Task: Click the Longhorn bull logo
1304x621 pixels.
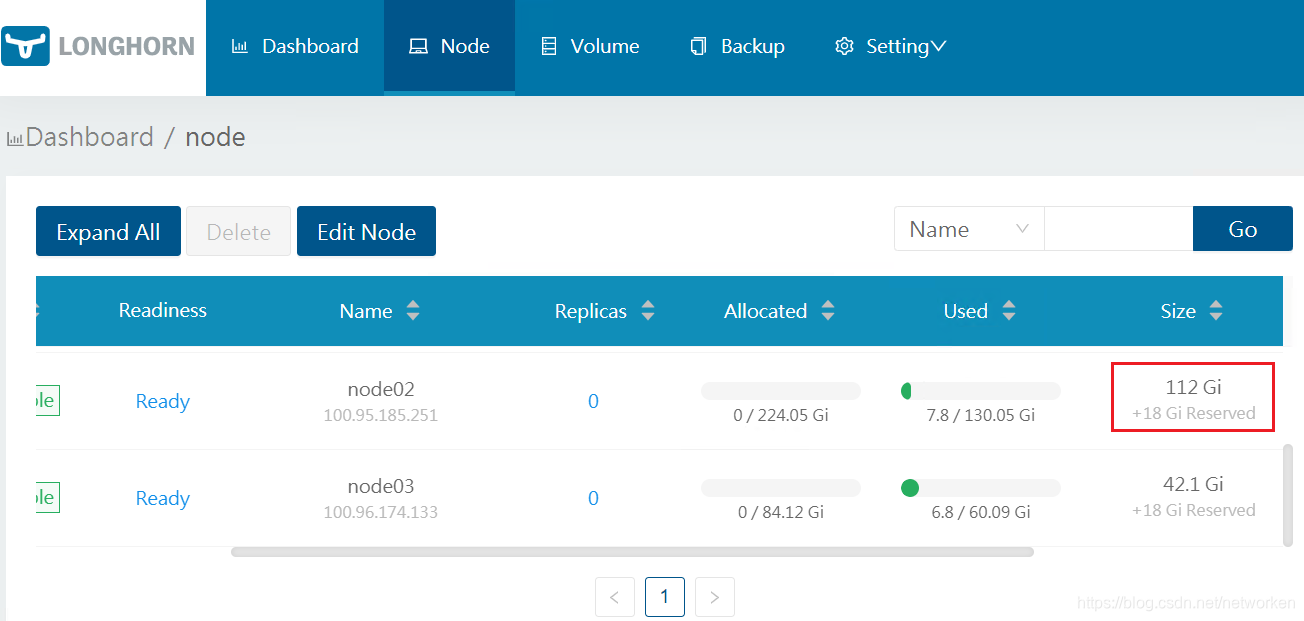Action: 26,46
